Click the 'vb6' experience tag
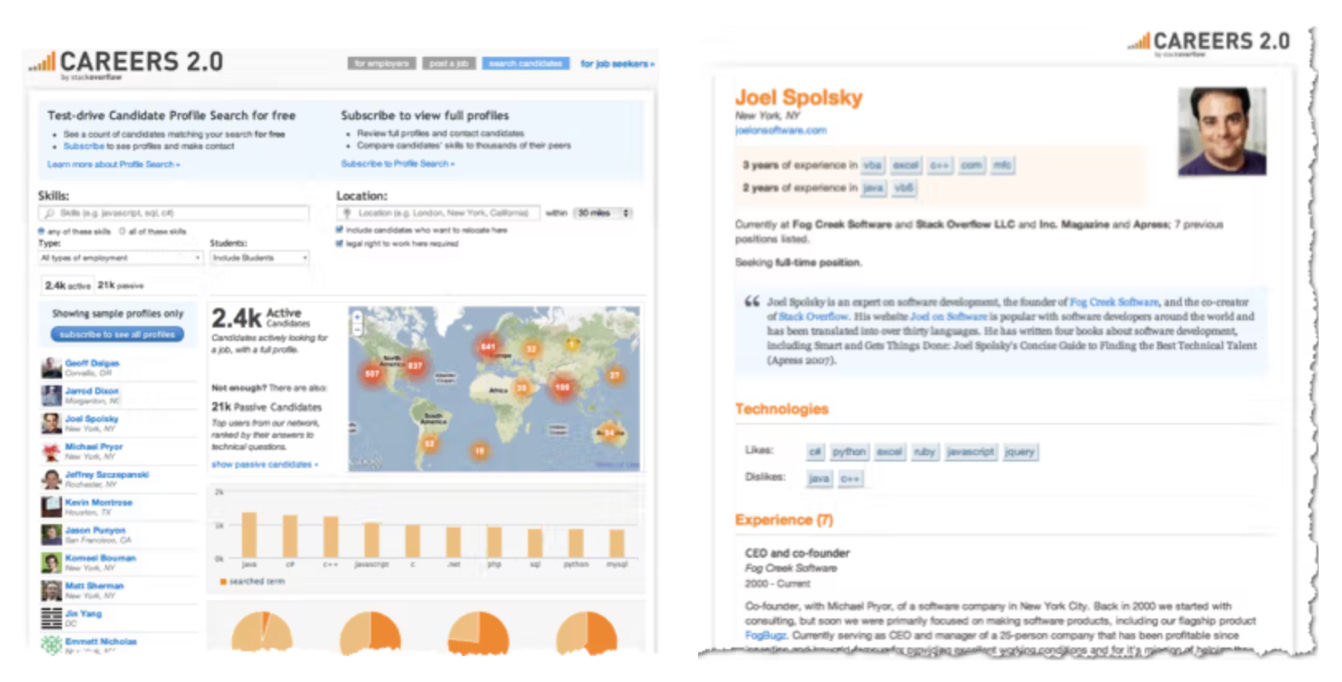This screenshot has height=682, width=1342. click(x=904, y=188)
